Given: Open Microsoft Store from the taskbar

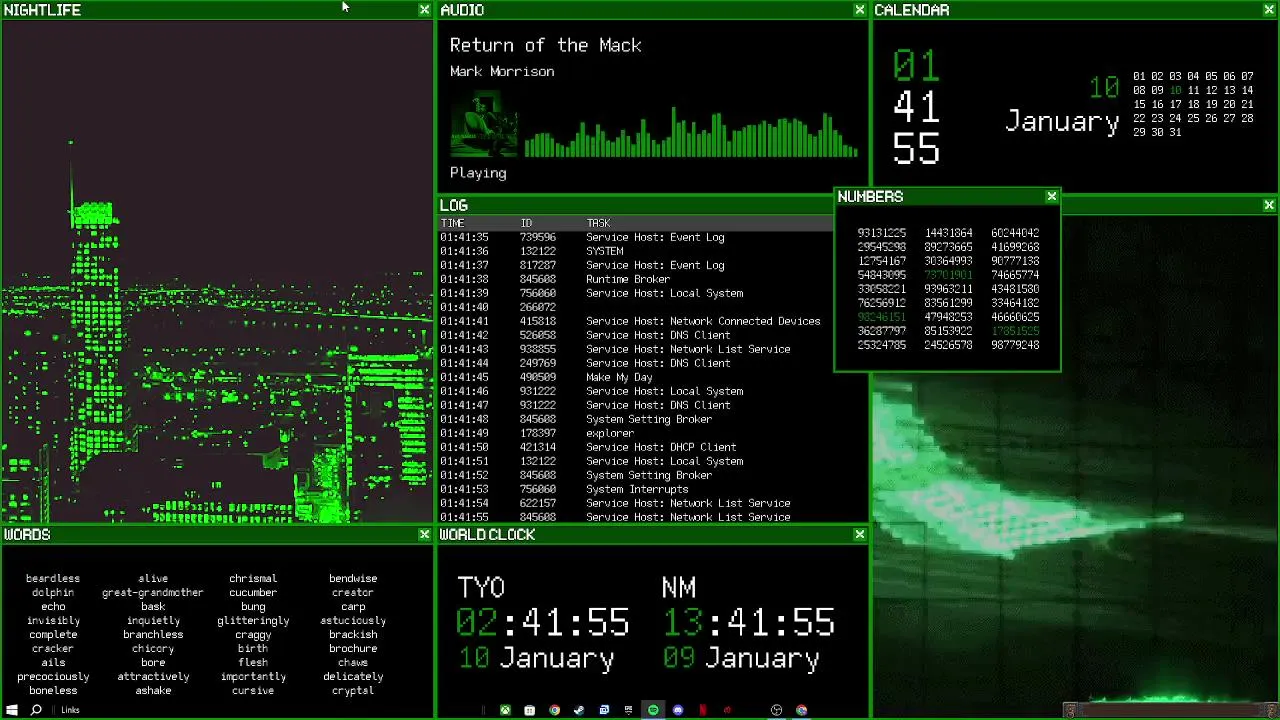Looking at the screenshot, I should pyautogui.click(x=529, y=710).
